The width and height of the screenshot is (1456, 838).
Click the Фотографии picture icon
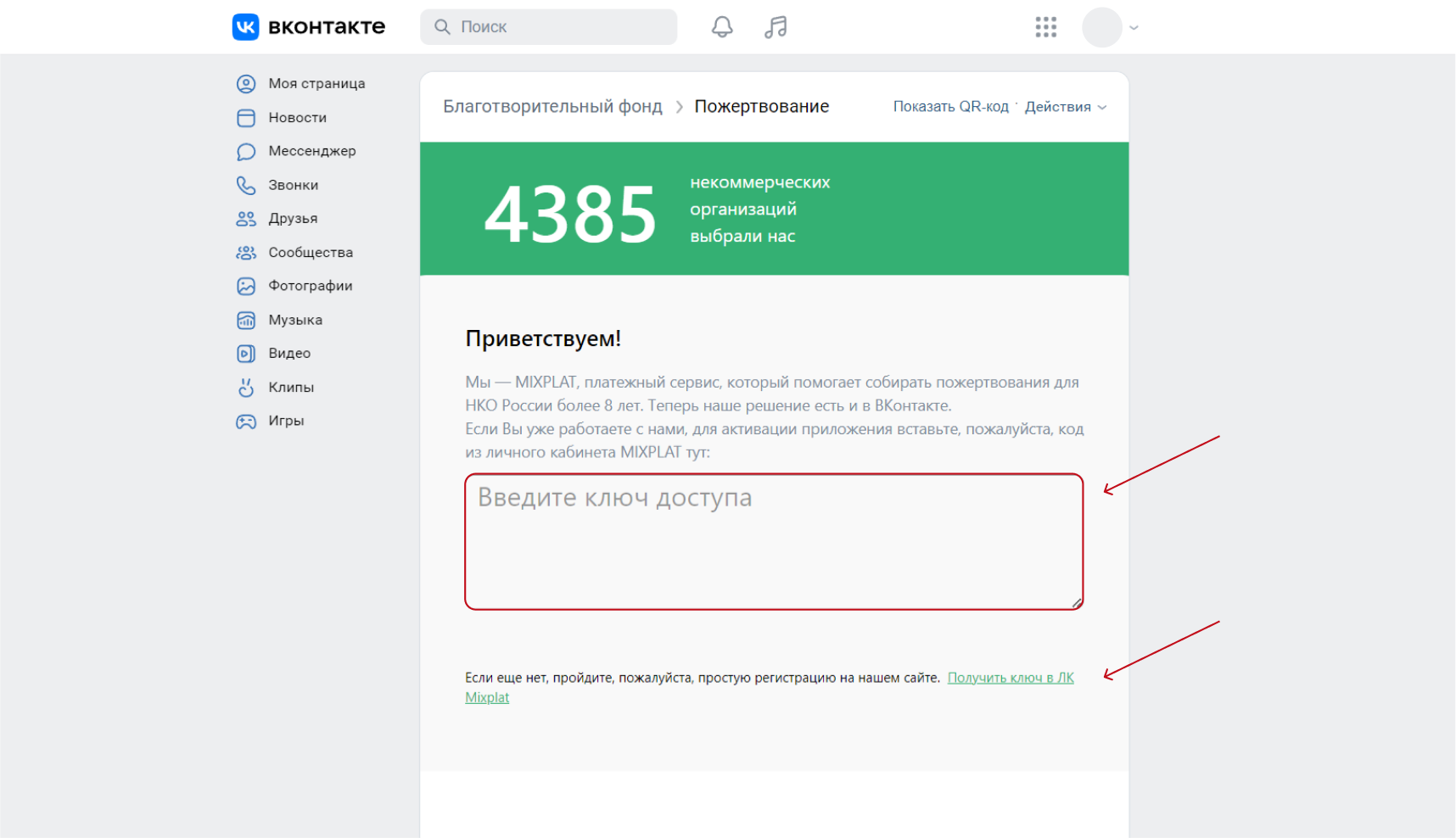click(x=246, y=287)
